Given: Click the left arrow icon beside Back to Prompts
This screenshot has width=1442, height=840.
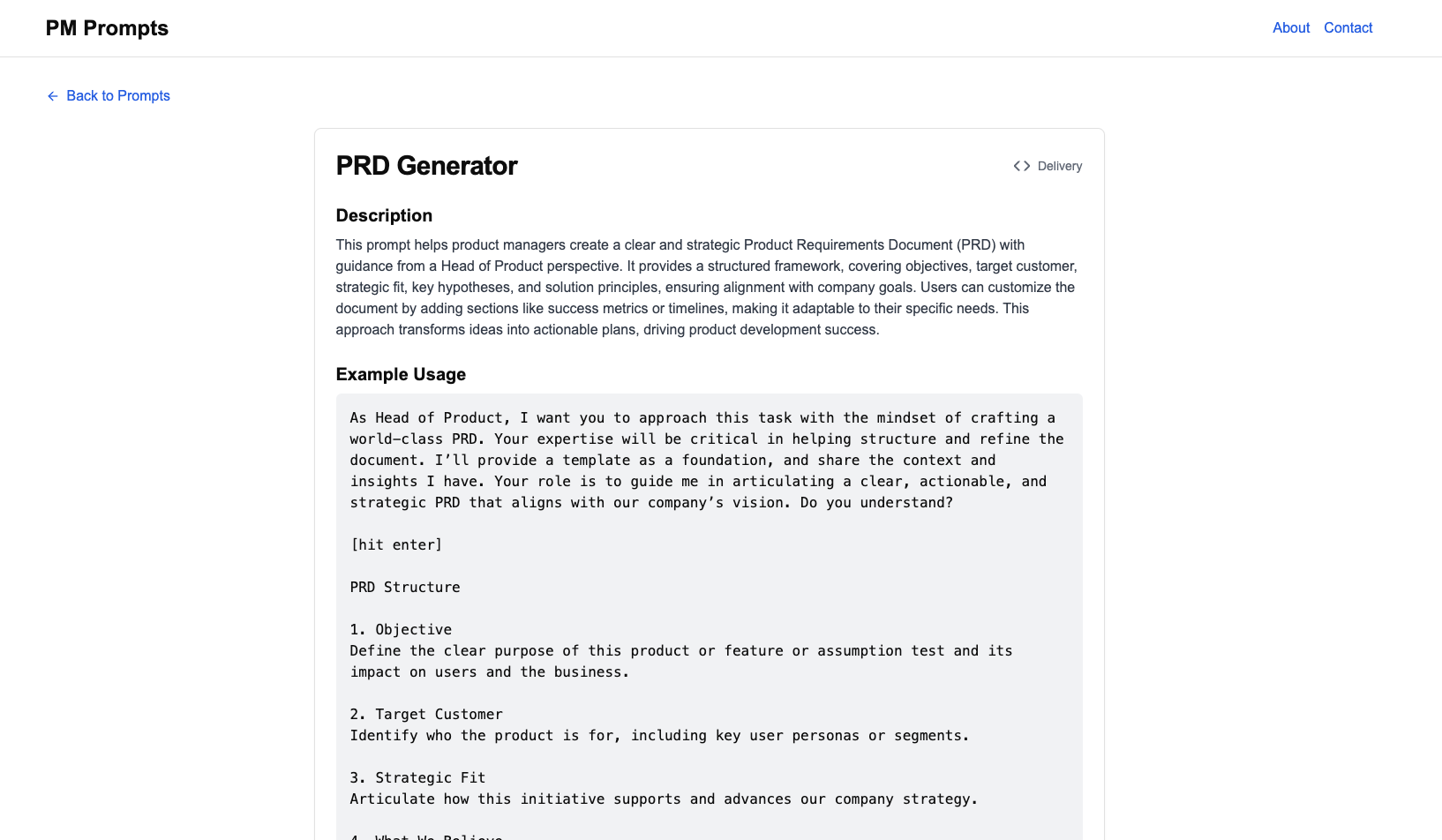Looking at the screenshot, I should [53, 96].
